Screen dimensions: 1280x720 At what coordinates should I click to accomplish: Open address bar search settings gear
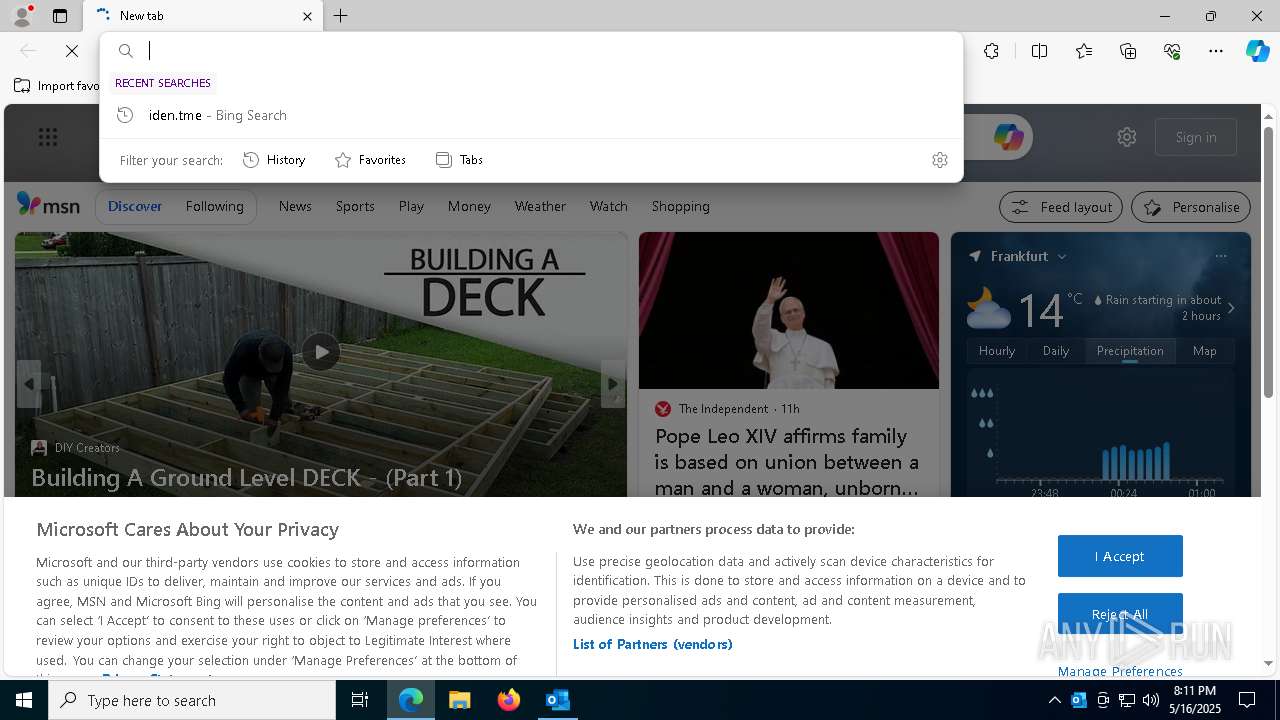(x=939, y=160)
